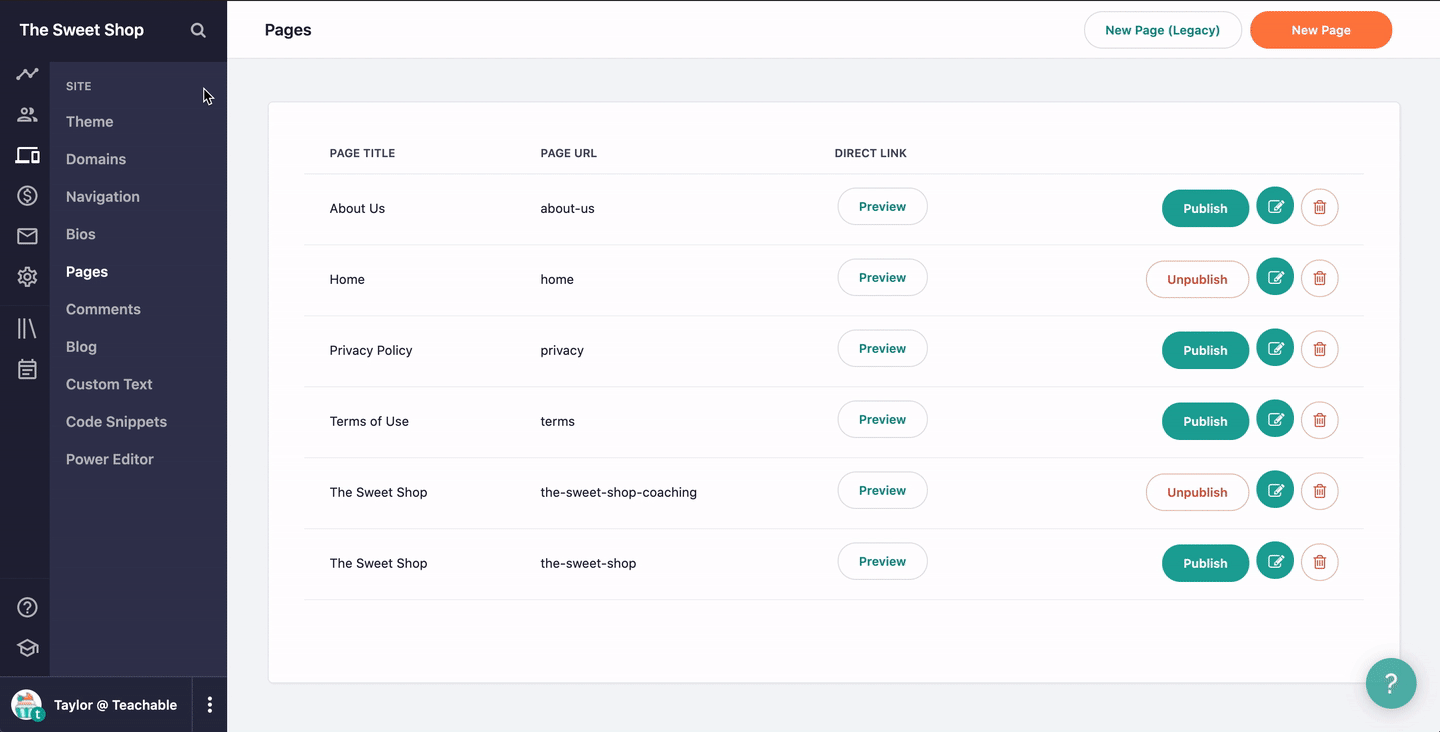Open the Power Editor
The image size is (1440, 732).
pyautogui.click(x=110, y=459)
